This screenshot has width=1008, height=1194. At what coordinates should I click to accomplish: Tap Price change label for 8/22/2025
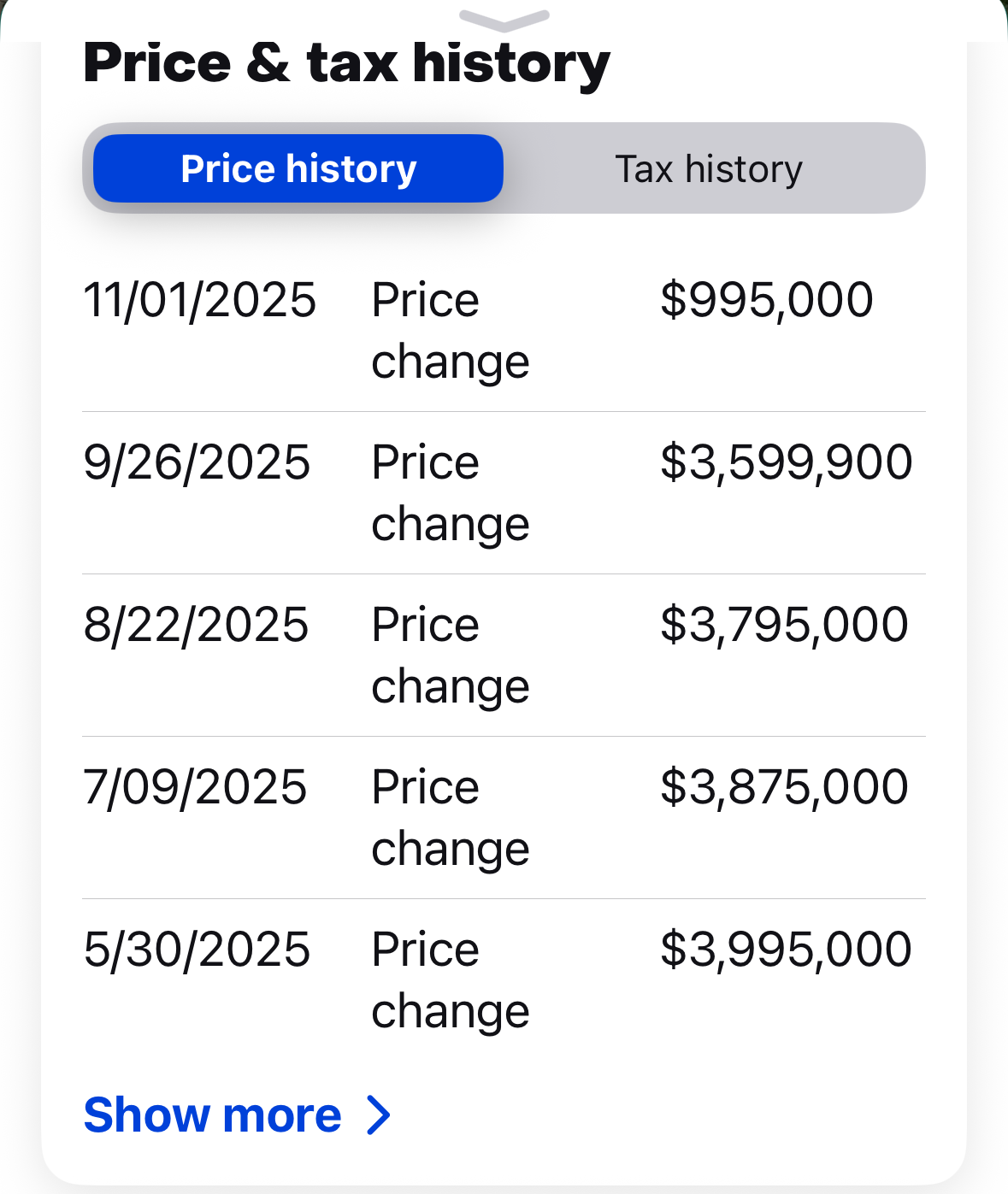click(451, 656)
